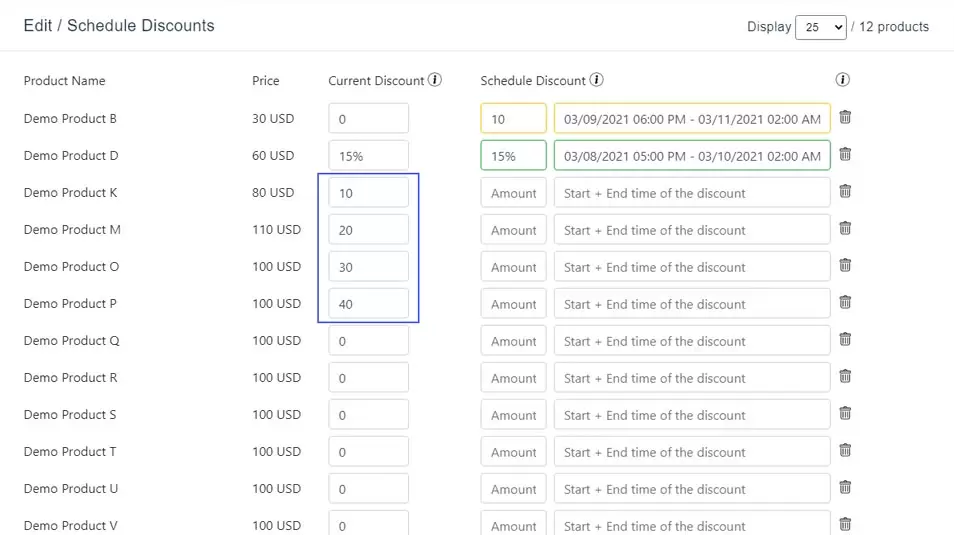Click the 12 products count text
The width and height of the screenshot is (954, 535).
pyautogui.click(x=894, y=27)
